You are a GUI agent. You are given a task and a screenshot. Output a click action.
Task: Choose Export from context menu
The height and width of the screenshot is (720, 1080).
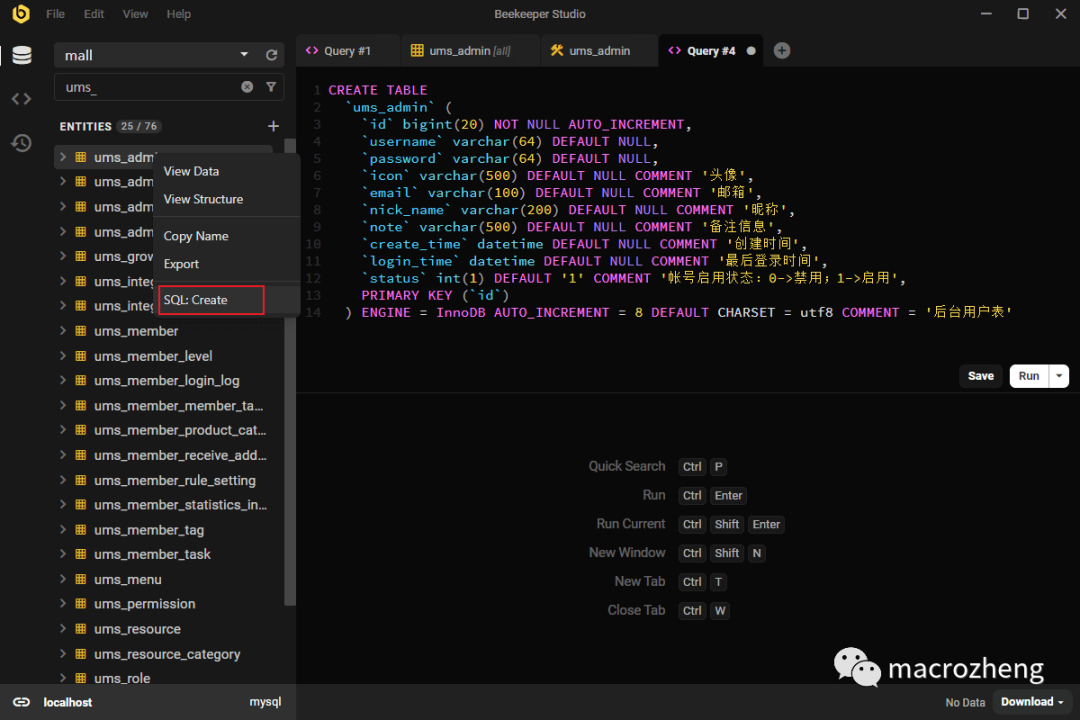point(227,264)
